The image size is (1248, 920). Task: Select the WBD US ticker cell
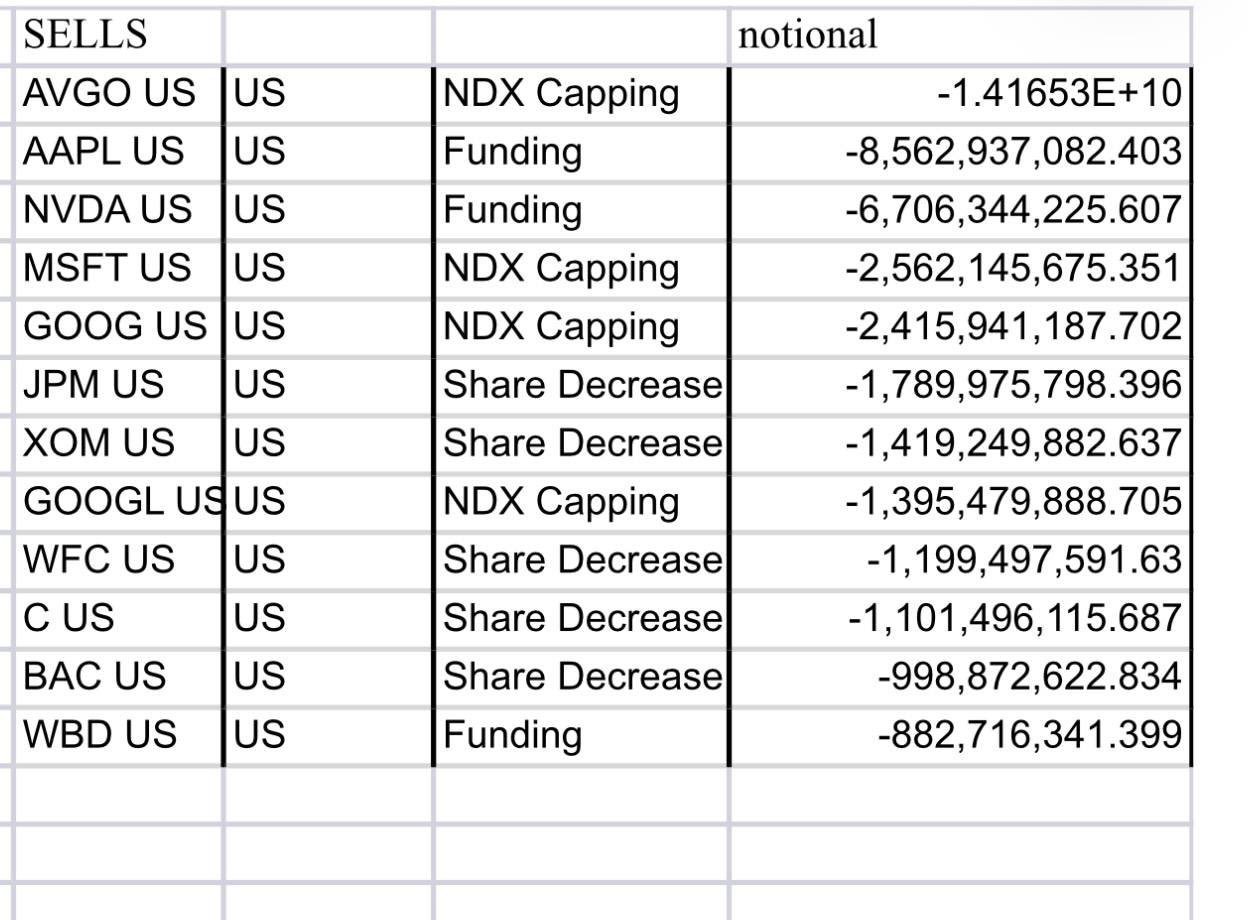(118, 735)
